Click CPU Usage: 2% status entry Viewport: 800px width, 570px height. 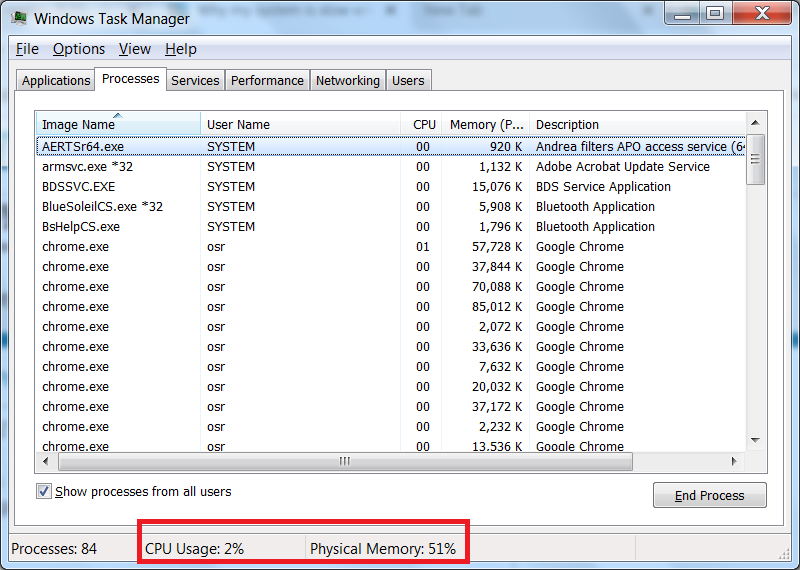[194, 549]
